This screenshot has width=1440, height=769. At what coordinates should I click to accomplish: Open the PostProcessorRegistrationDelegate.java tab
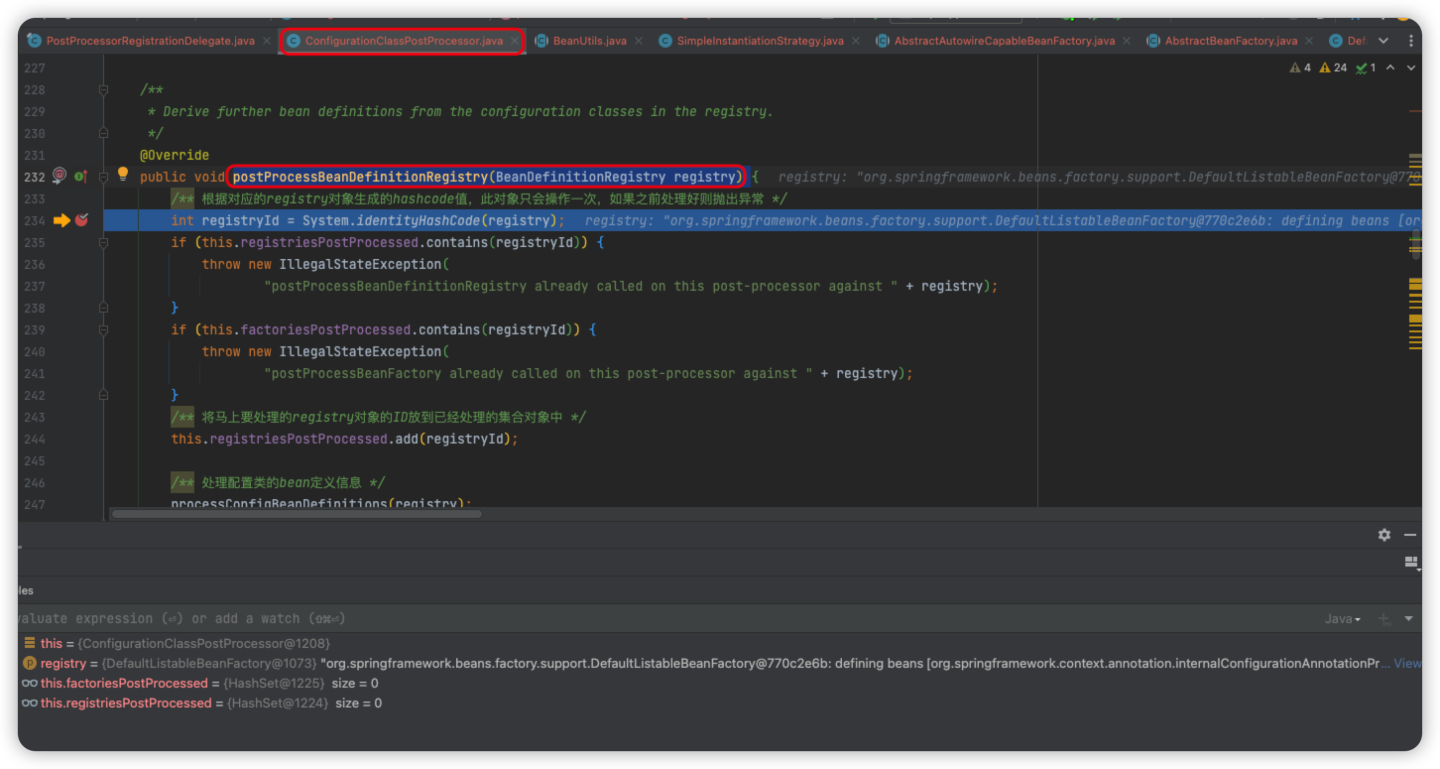[x=150, y=41]
